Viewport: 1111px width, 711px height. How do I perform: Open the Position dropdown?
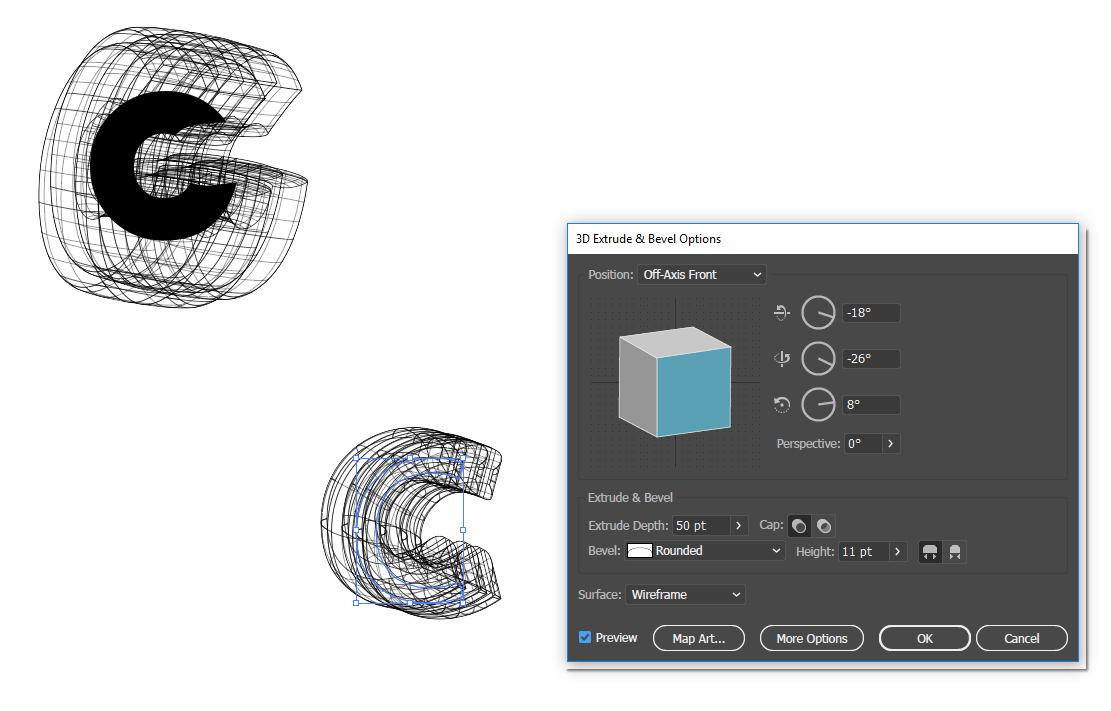pyautogui.click(x=701, y=274)
